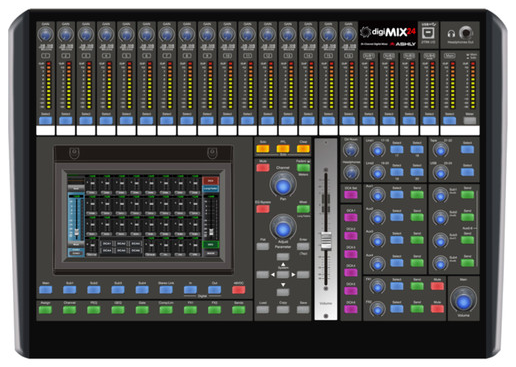Click the Sub4/Aux8 green Send button
Image resolution: width=516 pixels, height=367 pixels.
pyautogui.click(x=467, y=263)
